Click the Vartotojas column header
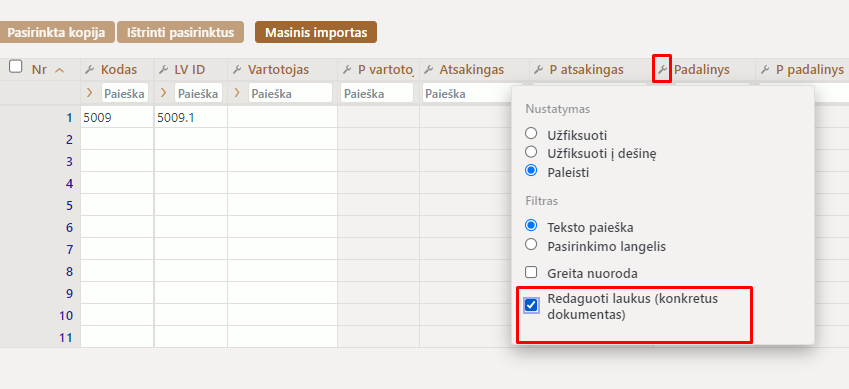Viewport: 849px width, 389px height. tap(278, 70)
